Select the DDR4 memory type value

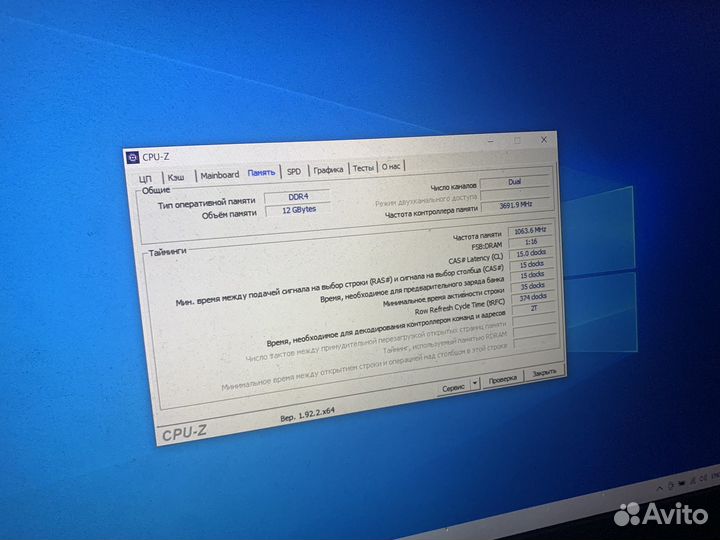click(298, 197)
